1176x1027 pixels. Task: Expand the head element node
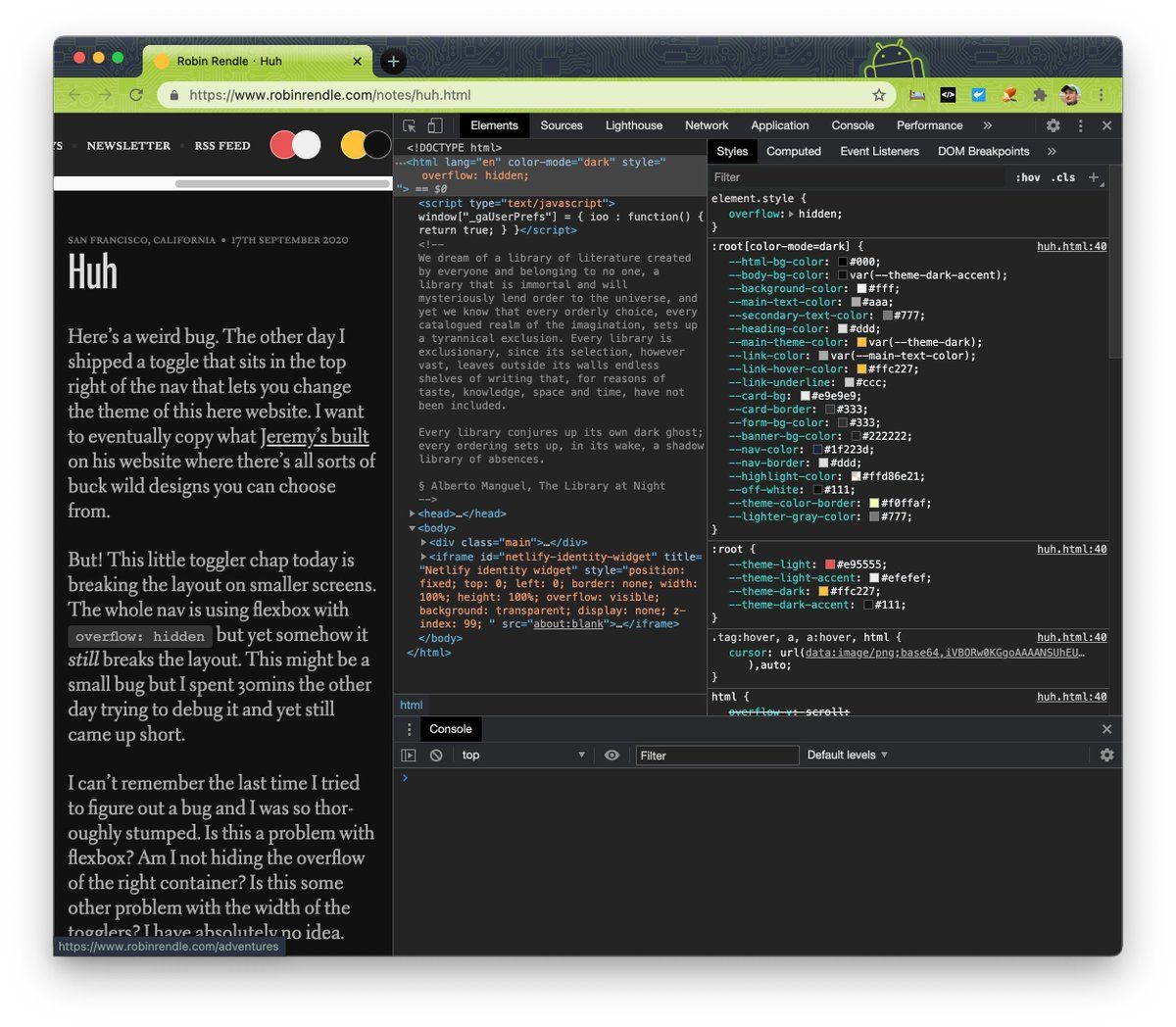tap(413, 513)
